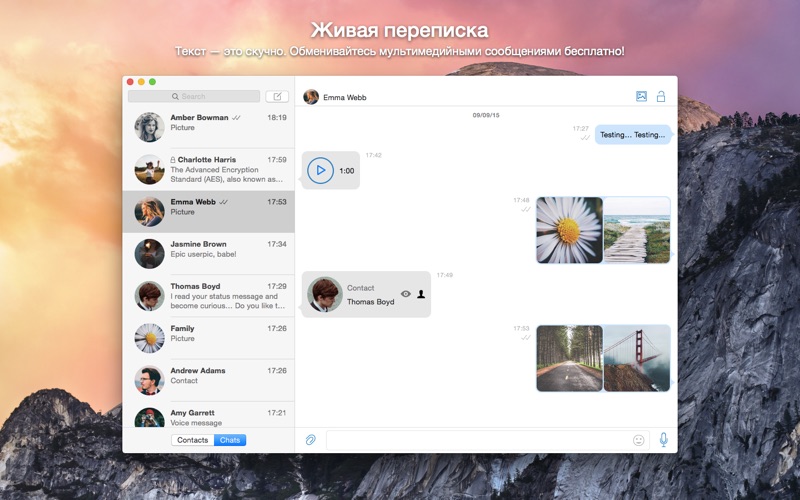Click the attachment paperclip icon
800x500 pixels.
click(x=310, y=440)
